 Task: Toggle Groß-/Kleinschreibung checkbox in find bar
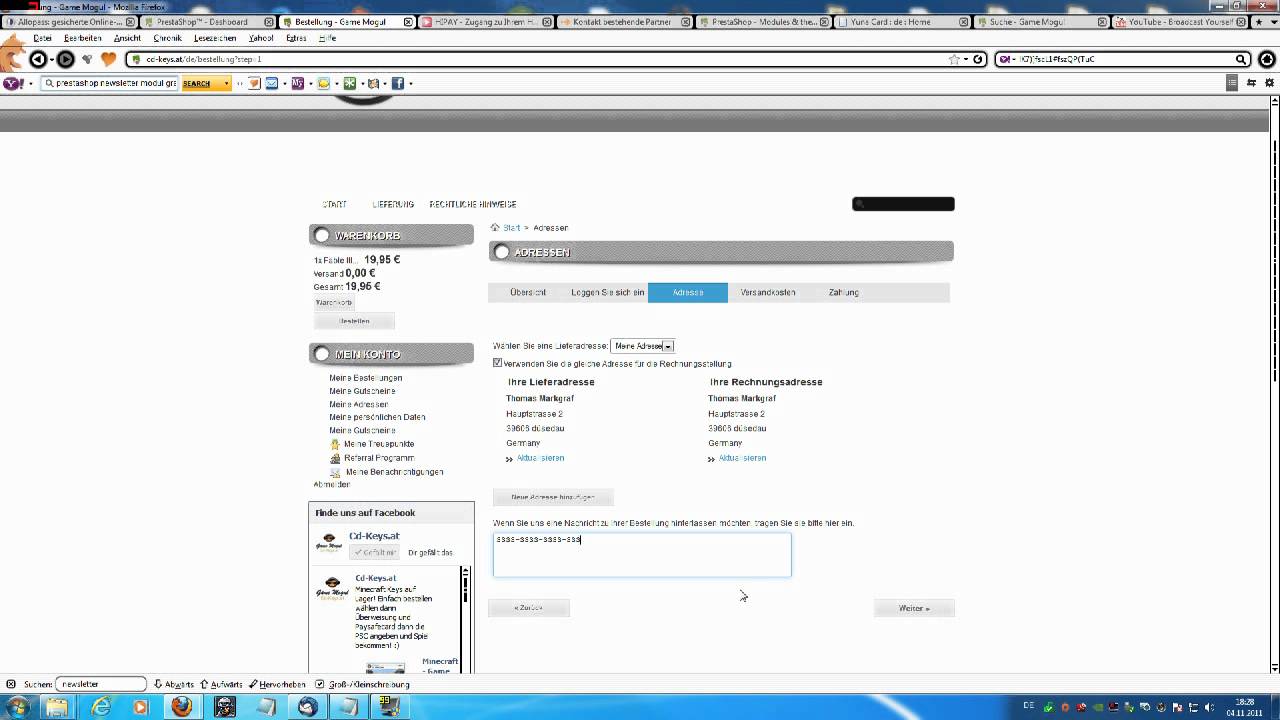[320, 684]
